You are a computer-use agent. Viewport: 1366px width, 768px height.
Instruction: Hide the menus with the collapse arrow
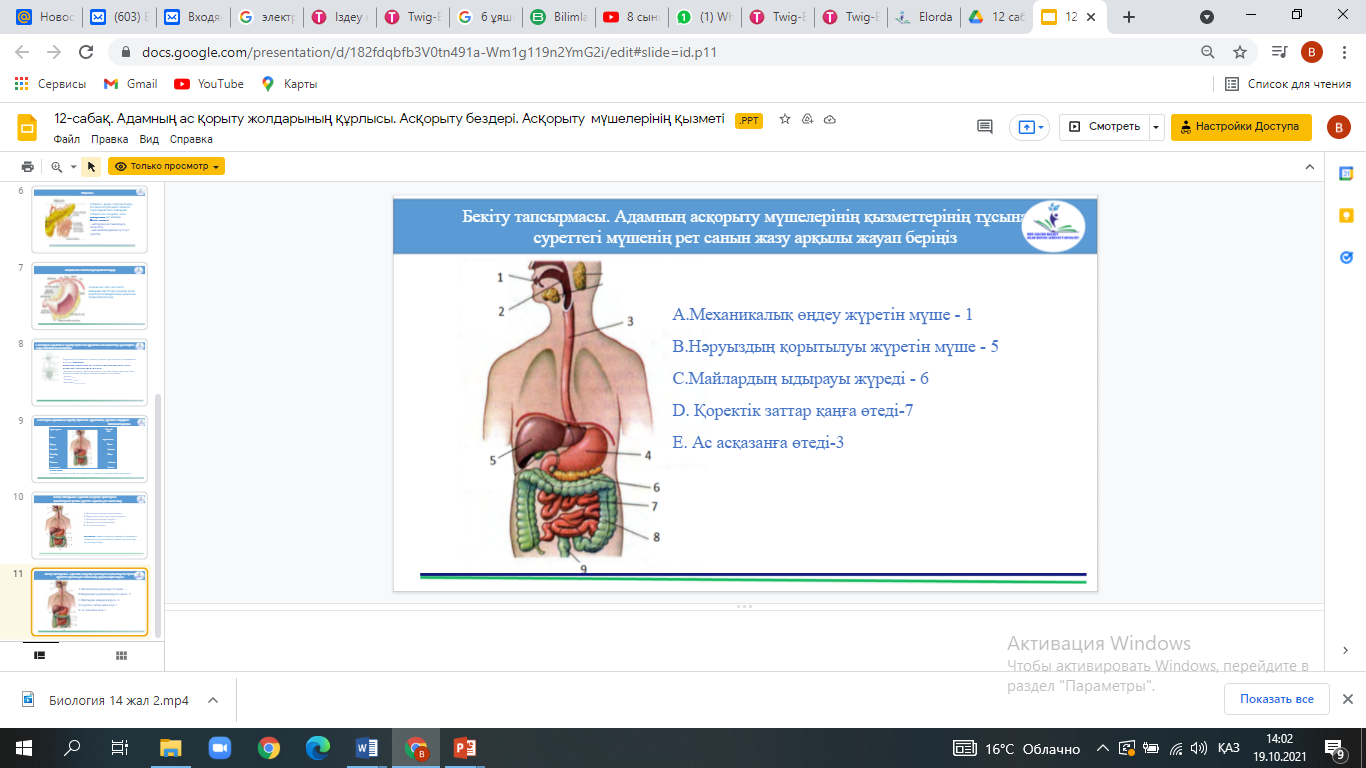pyautogui.click(x=1307, y=166)
